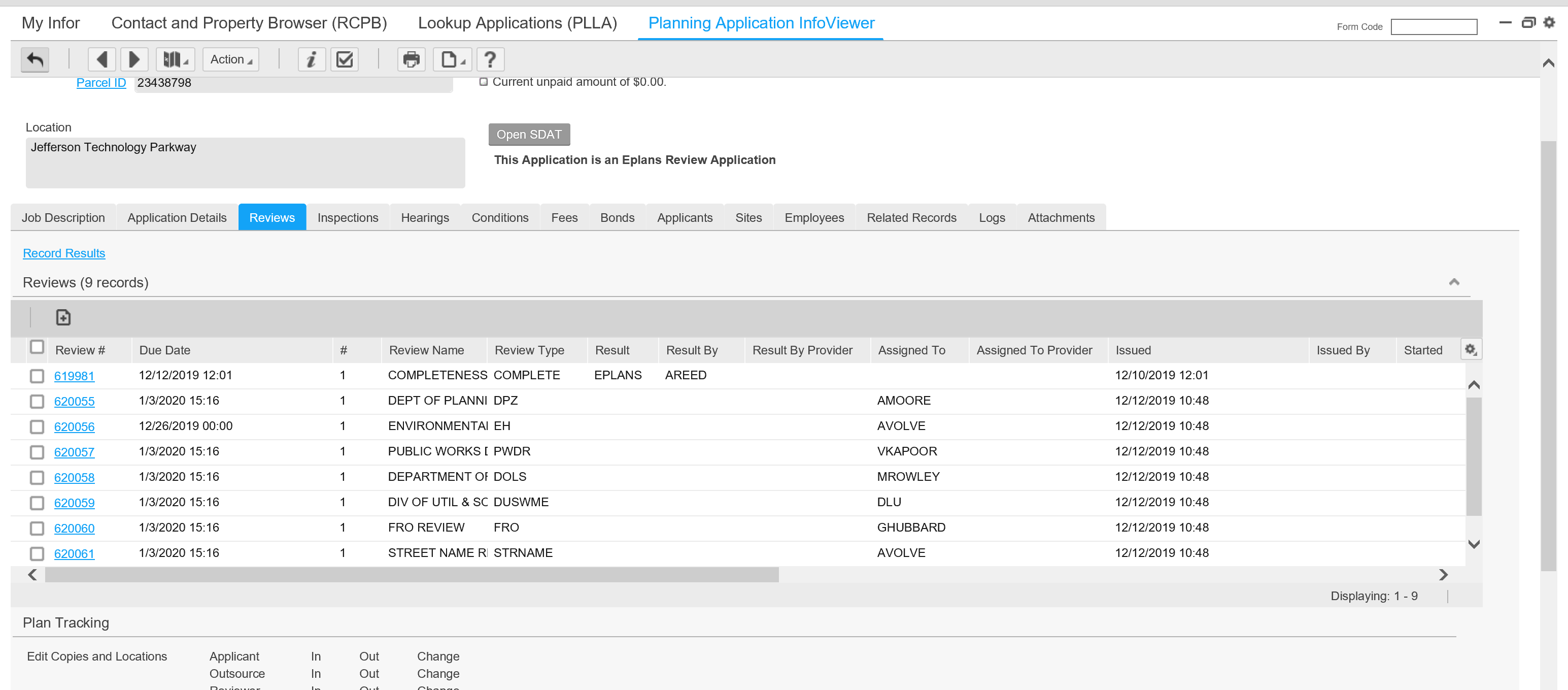The width and height of the screenshot is (1568, 690).
Task: Click the information 'i' toolbar icon
Action: point(311,60)
